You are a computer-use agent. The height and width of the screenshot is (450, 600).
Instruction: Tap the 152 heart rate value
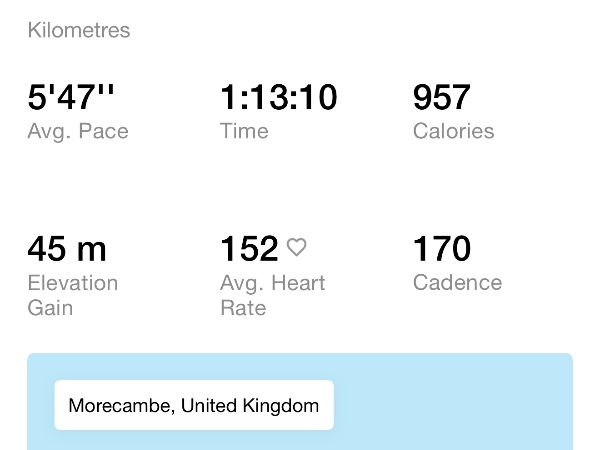pos(249,249)
